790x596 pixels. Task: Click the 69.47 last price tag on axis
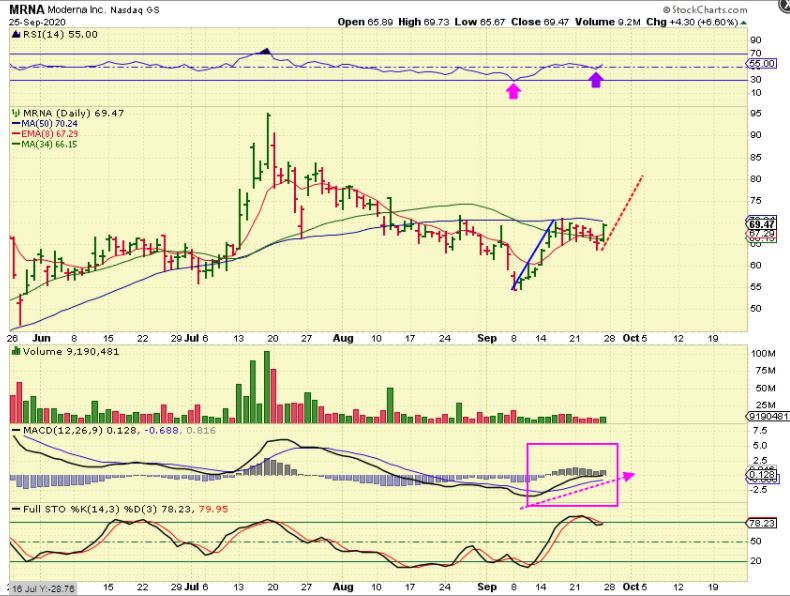[762, 225]
